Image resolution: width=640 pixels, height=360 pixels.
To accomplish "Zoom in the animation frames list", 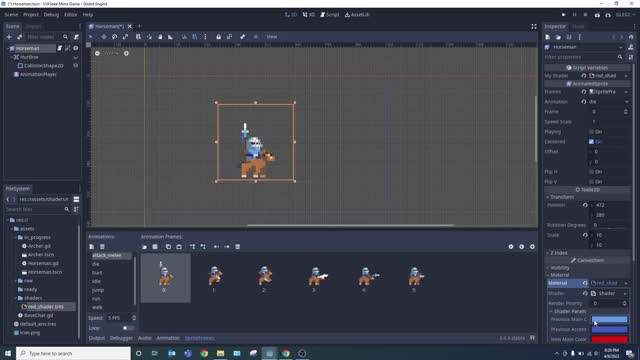I will pyautogui.click(x=532, y=247).
